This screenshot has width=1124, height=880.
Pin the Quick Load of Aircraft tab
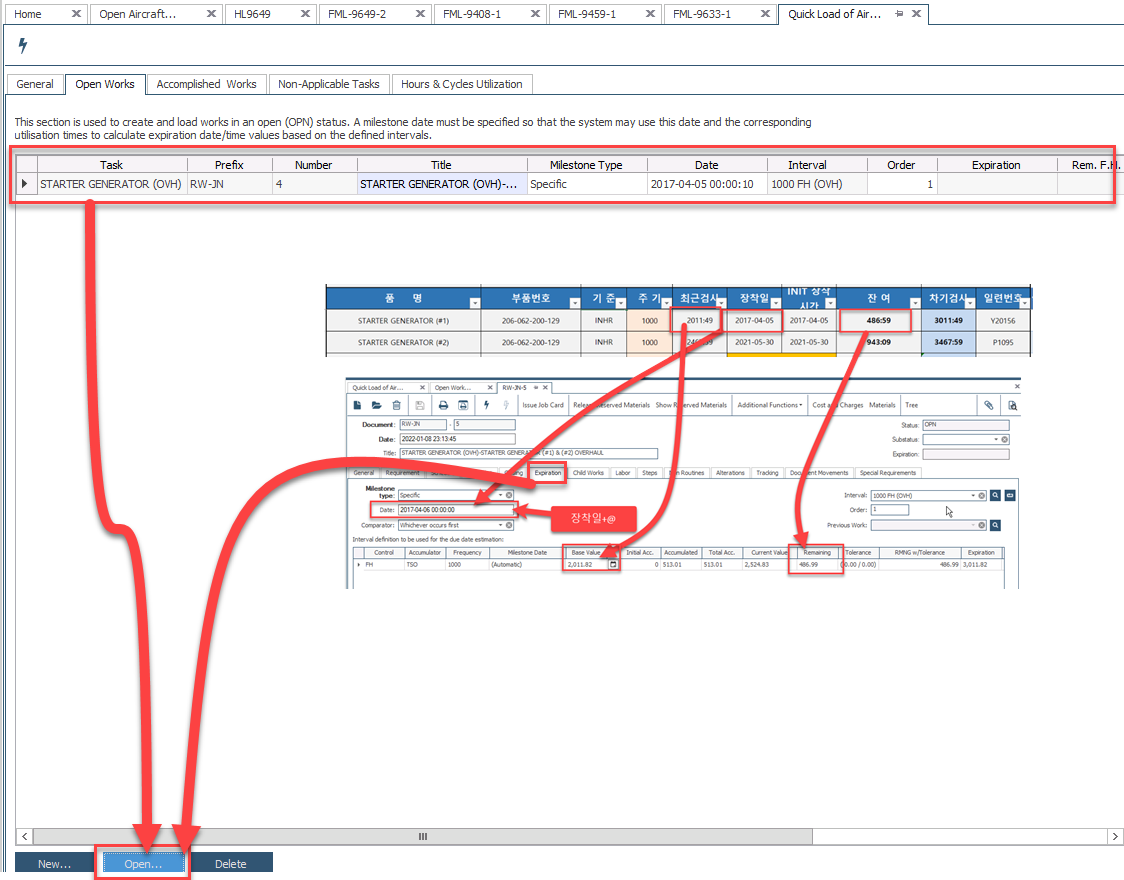tap(899, 15)
